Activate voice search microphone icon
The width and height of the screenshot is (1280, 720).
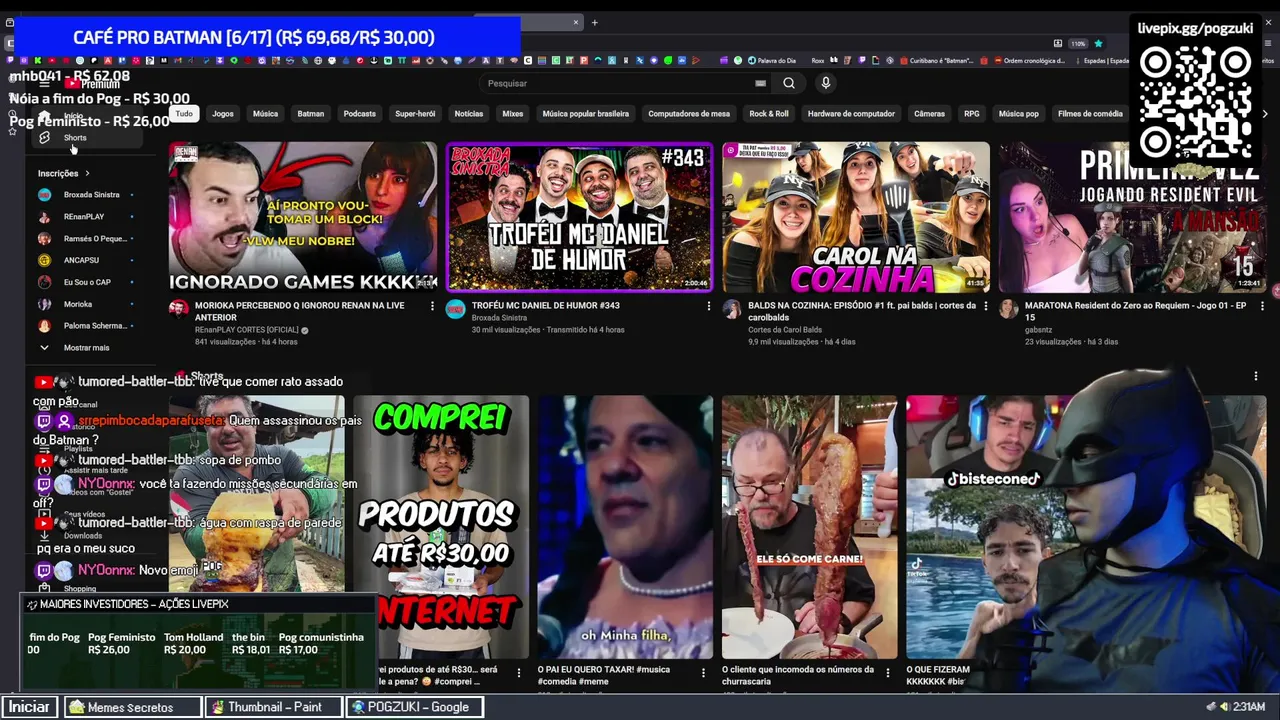coord(825,83)
